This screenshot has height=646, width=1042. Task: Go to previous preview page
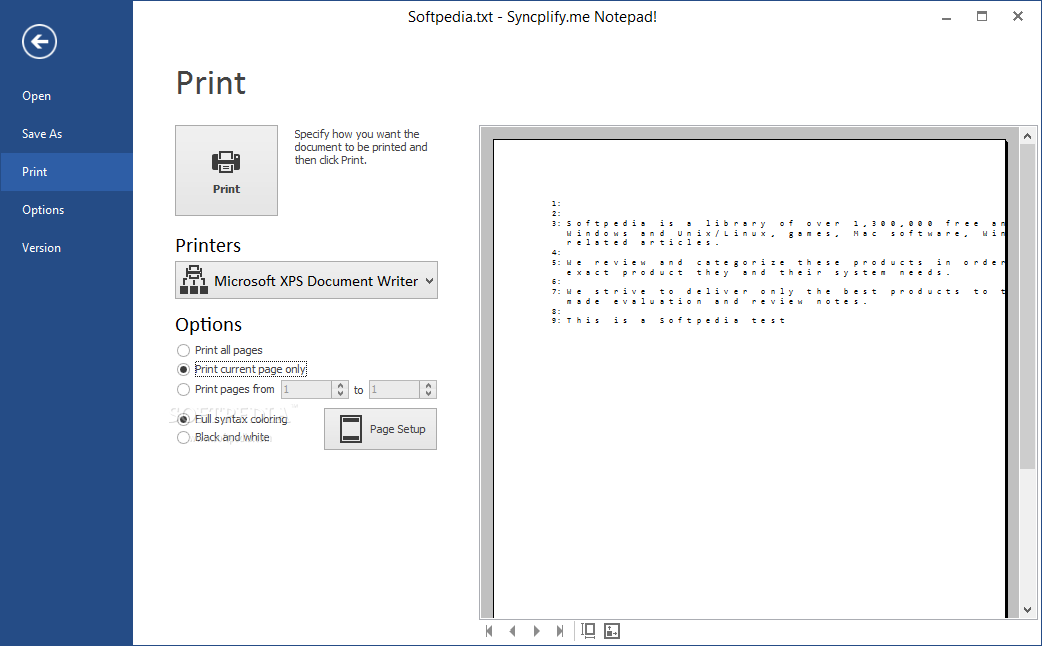click(x=512, y=631)
